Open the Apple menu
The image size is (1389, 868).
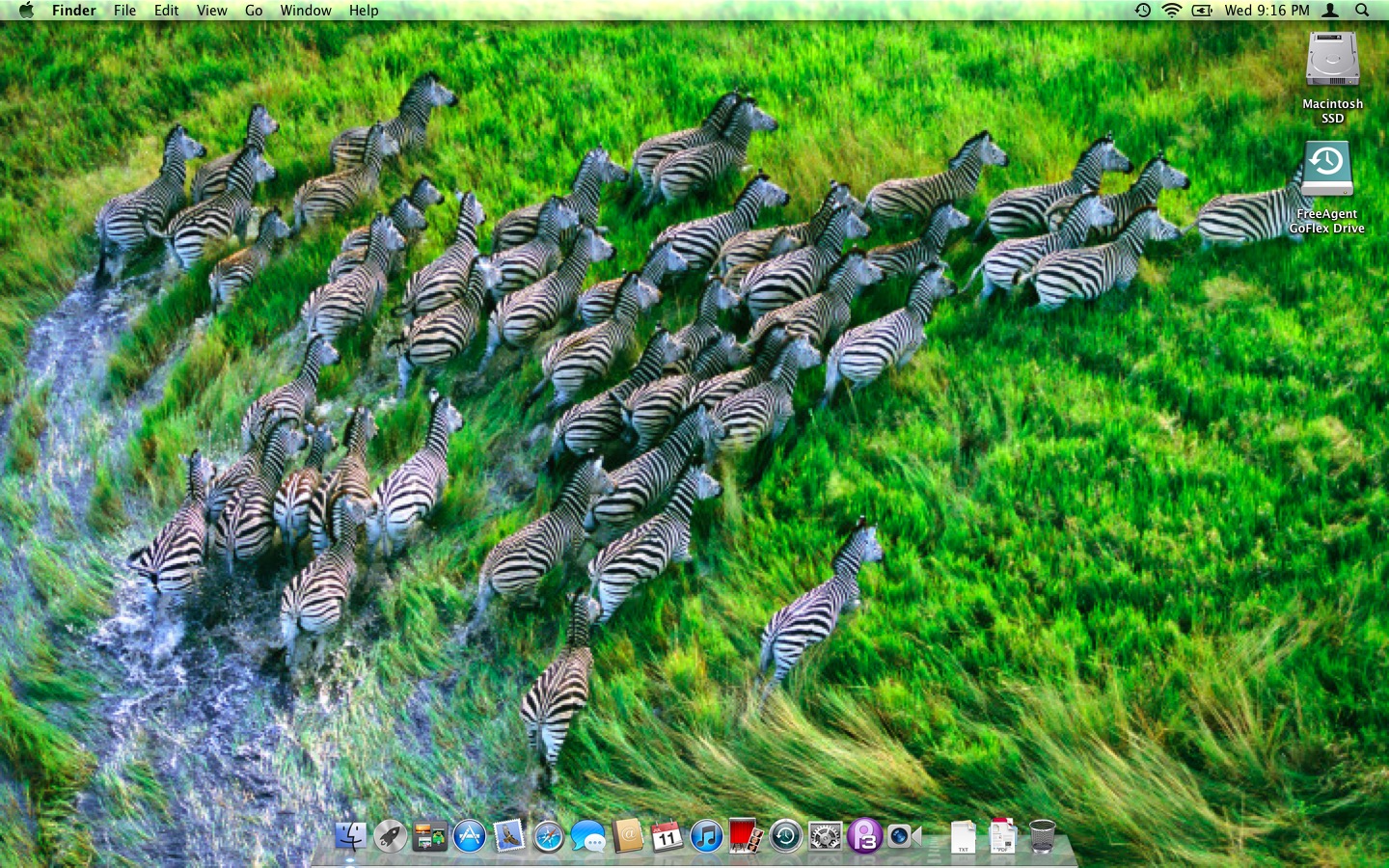[26, 11]
